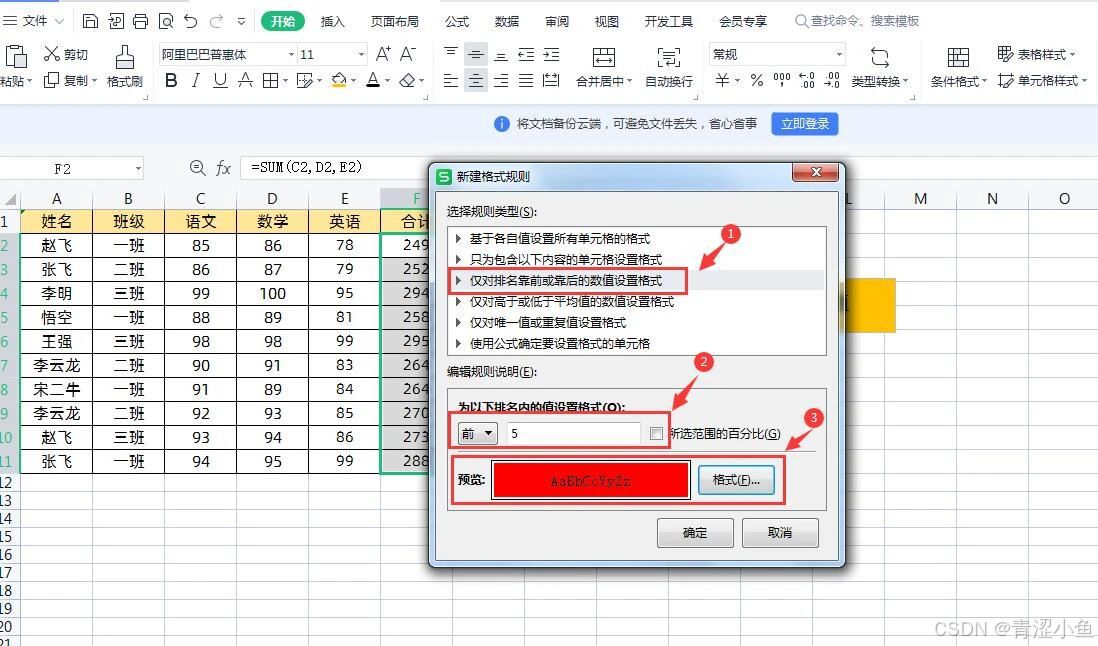Switch to the 插入 ribbon tab
The image size is (1098, 646).
333,22
